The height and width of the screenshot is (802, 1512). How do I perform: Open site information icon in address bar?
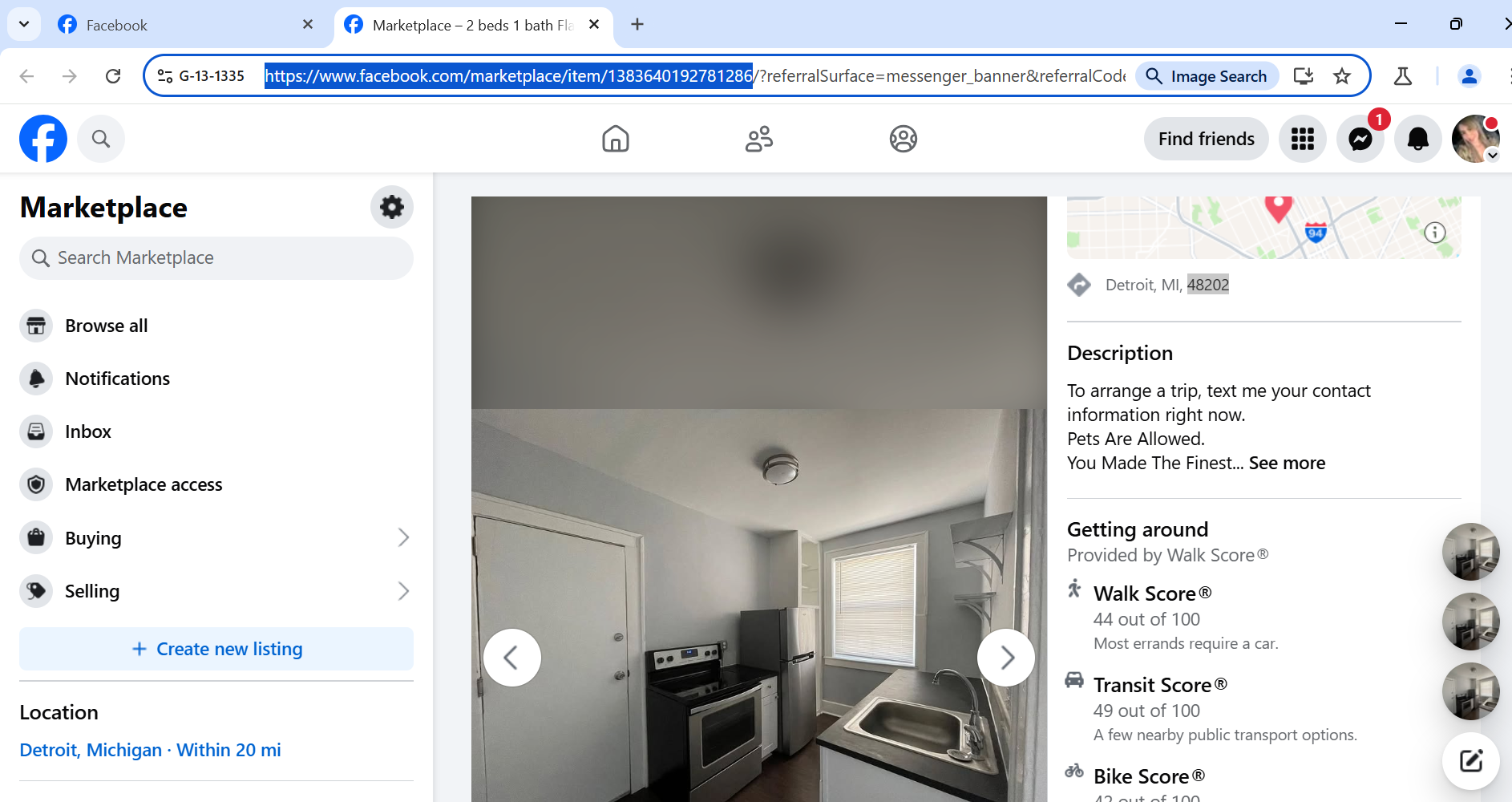point(165,76)
